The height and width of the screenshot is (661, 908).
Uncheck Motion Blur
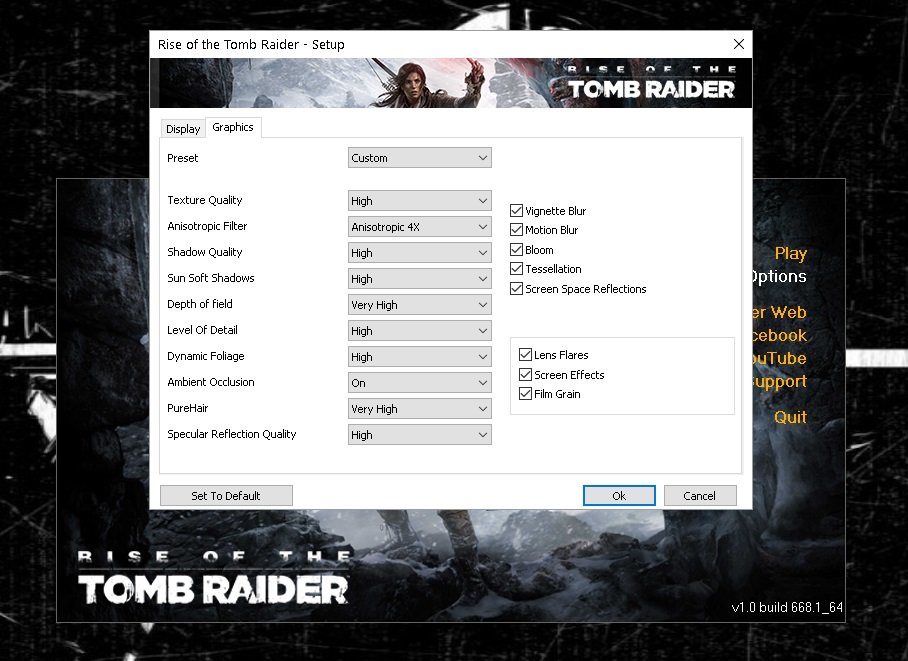(x=517, y=230)
